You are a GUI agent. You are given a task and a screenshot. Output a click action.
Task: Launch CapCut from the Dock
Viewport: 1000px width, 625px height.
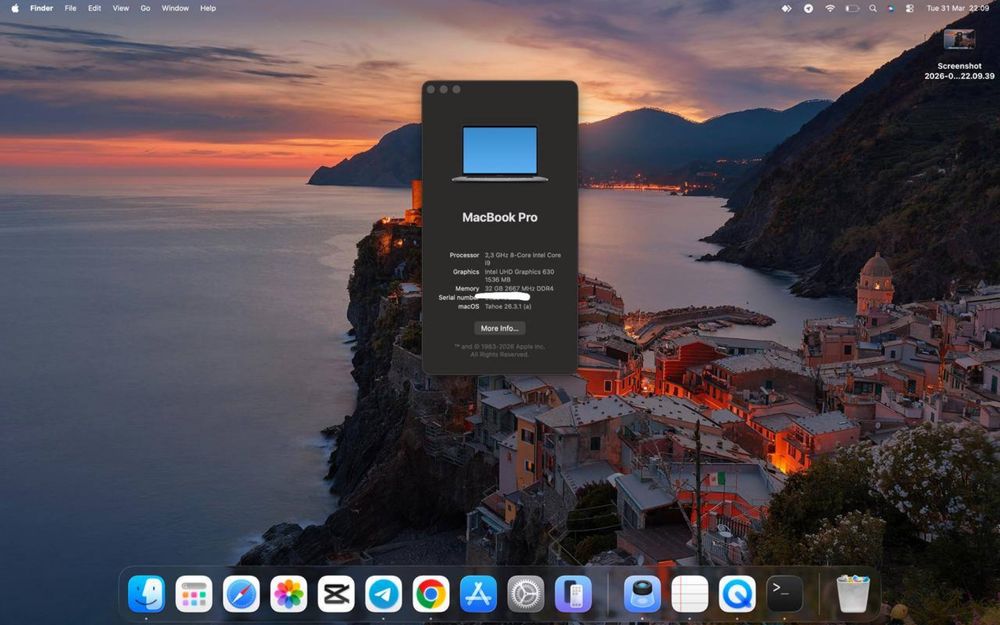336,594
